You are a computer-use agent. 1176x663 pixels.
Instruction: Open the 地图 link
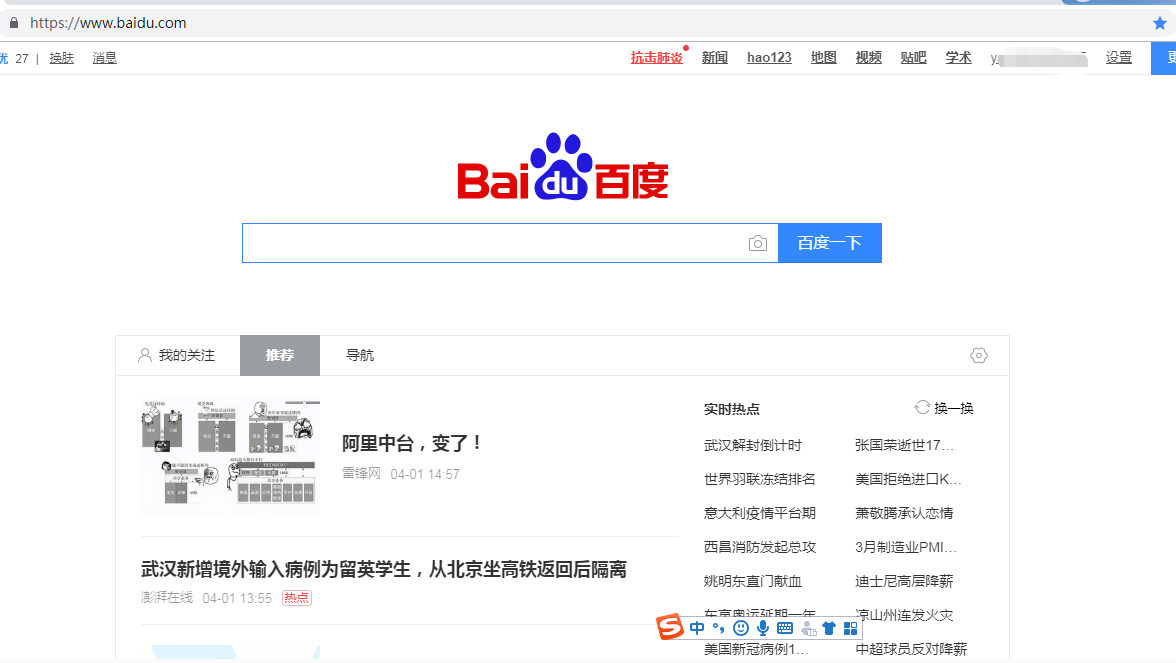[824, 58]
